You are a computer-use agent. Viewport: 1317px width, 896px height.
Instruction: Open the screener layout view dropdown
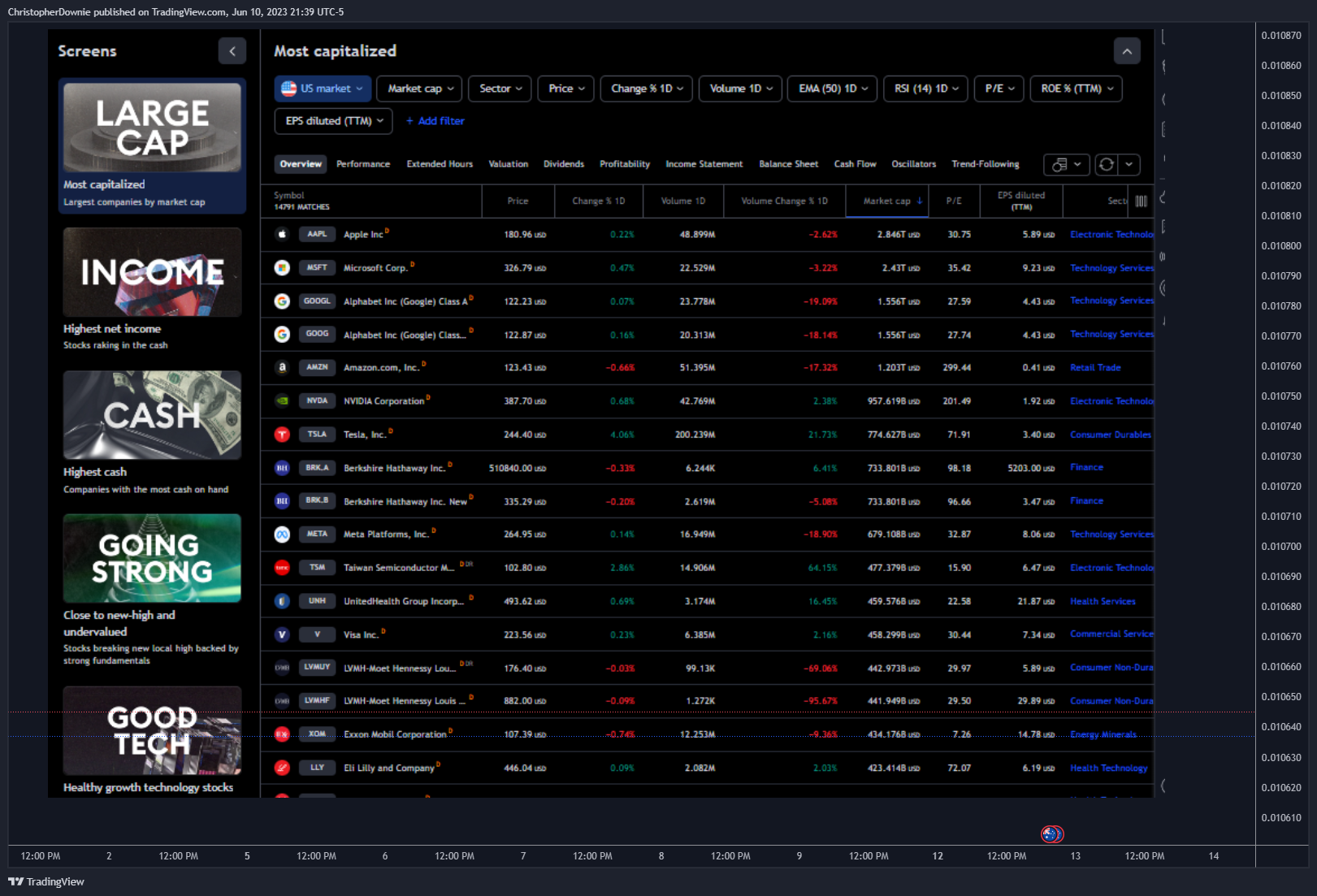pyautogui.click(x=1067, y=165)
